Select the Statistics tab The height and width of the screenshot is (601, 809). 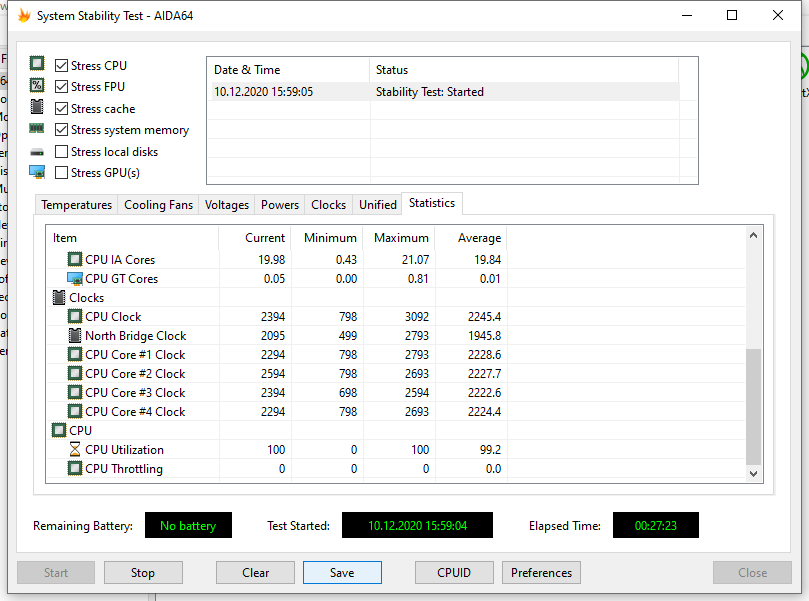click(432, 203)
